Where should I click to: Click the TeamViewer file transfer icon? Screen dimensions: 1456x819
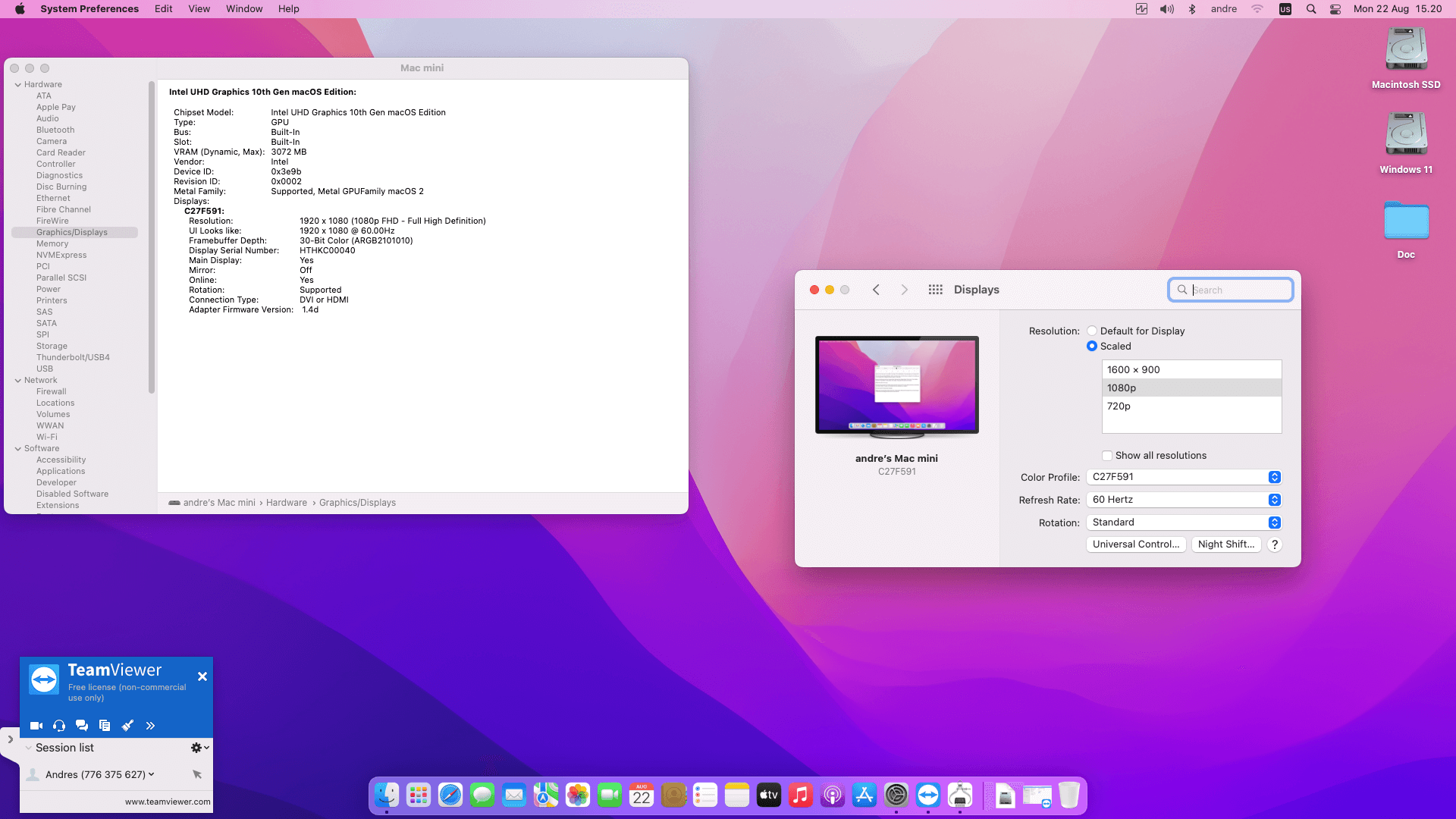coord(105,726)
